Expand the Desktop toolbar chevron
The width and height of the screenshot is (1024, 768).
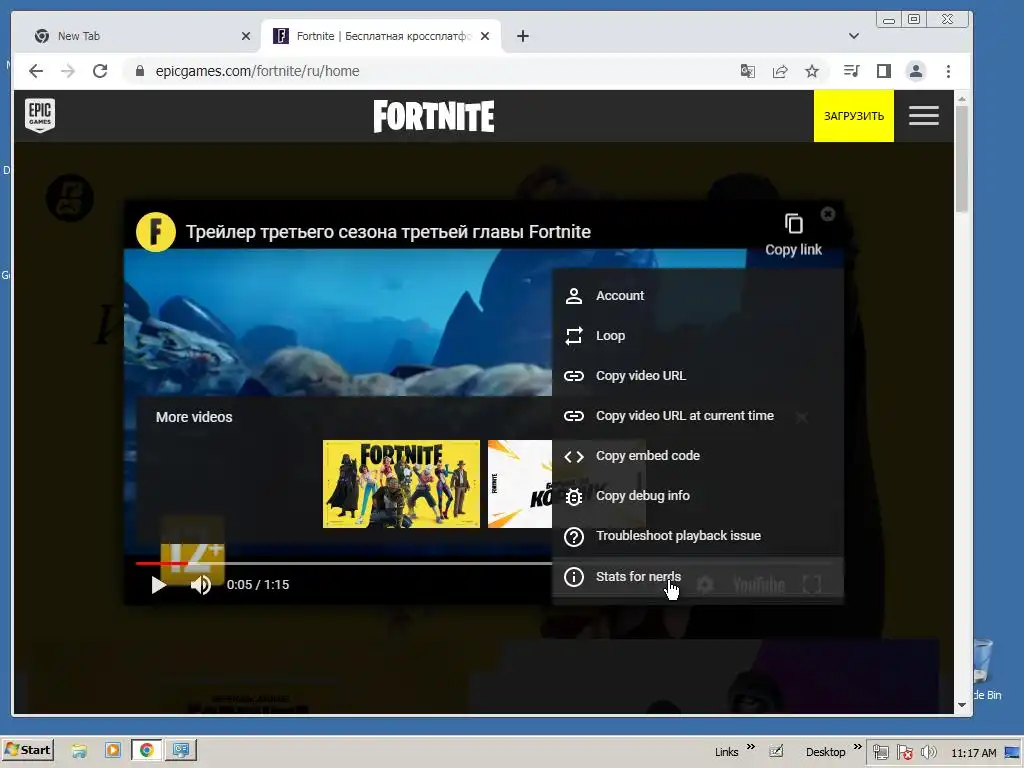coord(857,746)
